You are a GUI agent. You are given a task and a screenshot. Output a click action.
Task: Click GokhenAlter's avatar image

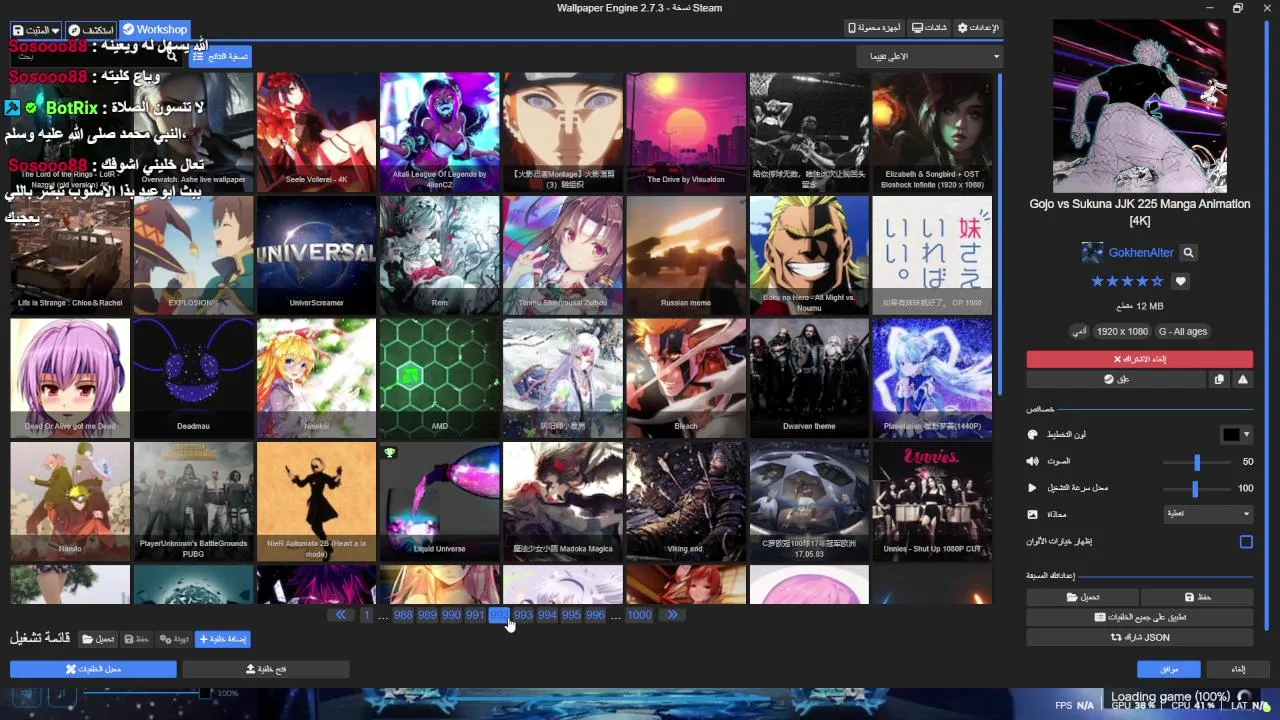(1093, 253)
